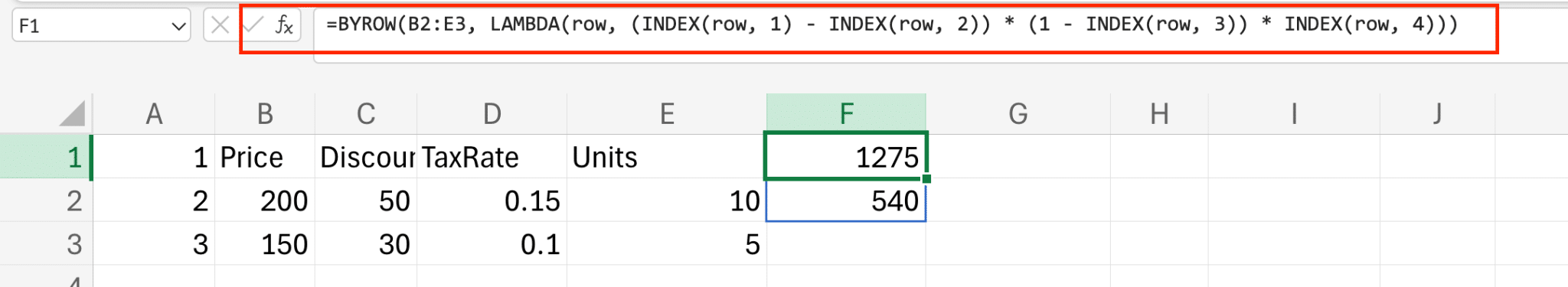Select cell with tax rate 0.15
This screenshot has width=1568, height=287.
tap(492, 201)
